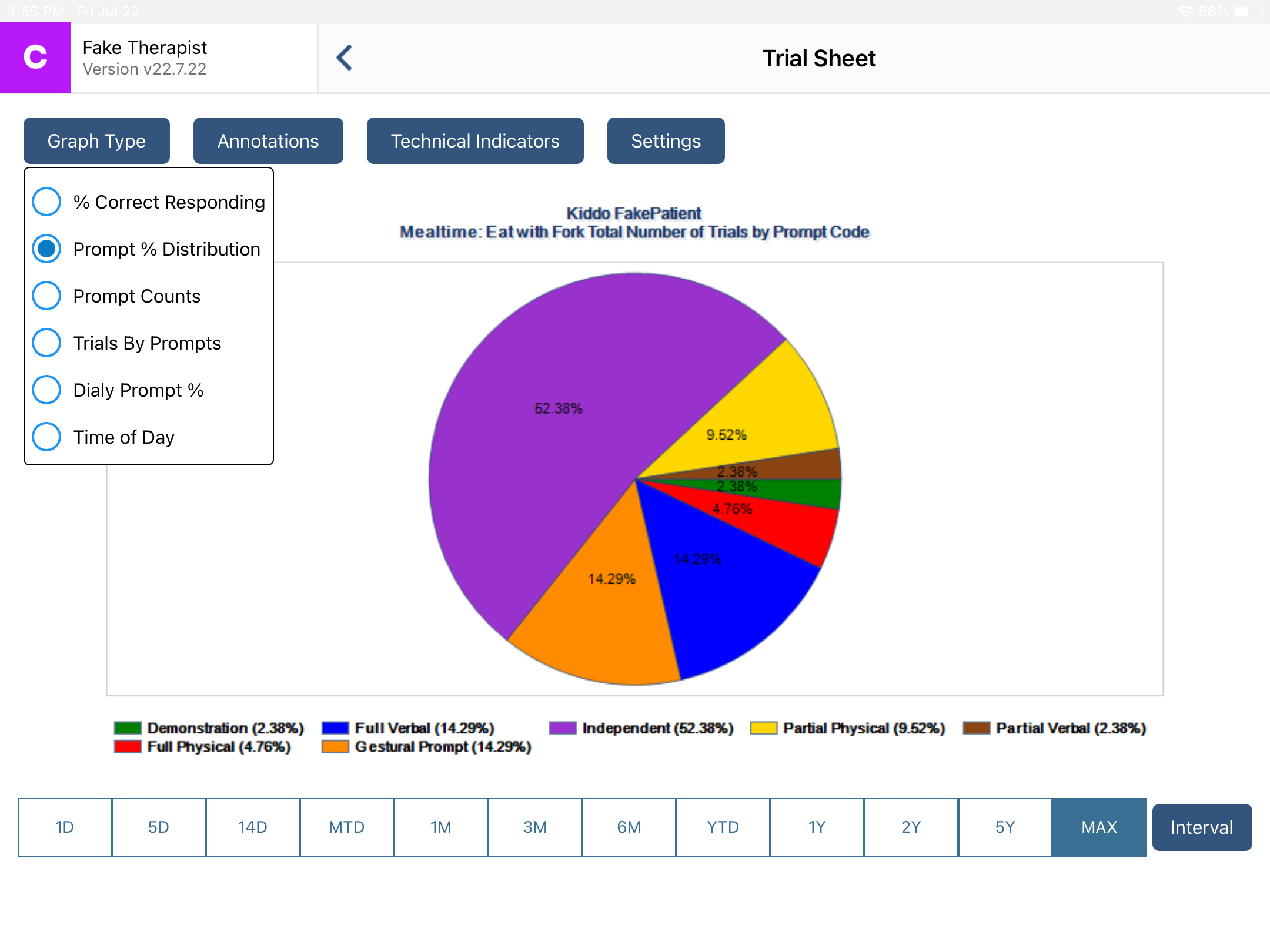Open the Graph Type dropdown
Image resolution: width=1270 pixels, height=952 pixels.
tap(96, 140)
